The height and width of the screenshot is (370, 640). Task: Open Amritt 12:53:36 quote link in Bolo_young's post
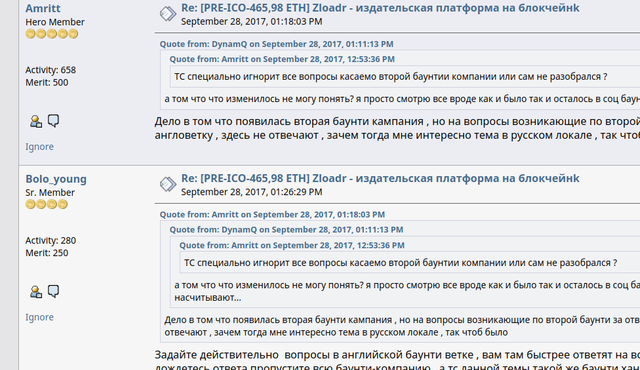tap(292, 245)
